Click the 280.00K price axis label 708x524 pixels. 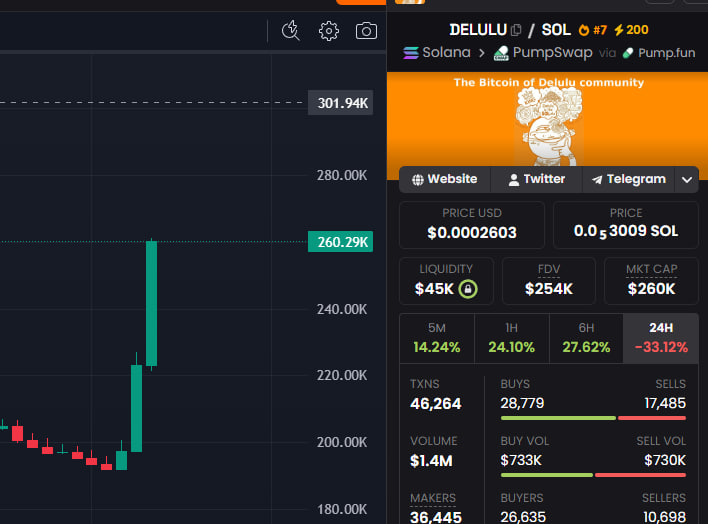(342, 175)
